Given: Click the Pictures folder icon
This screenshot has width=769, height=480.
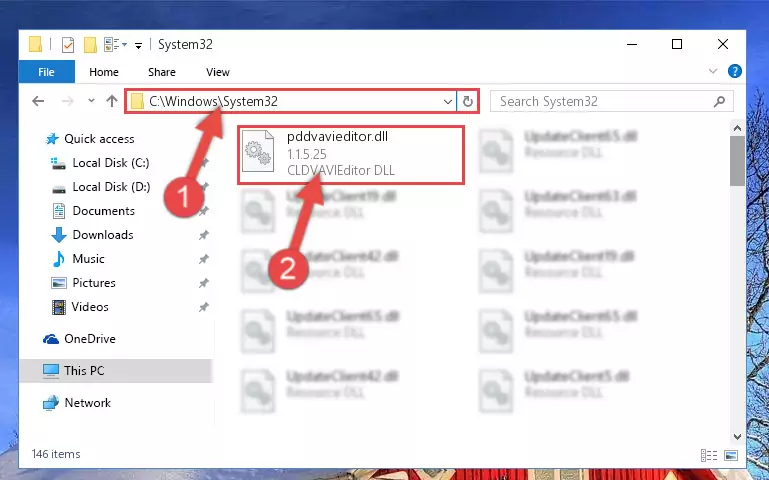Looking at the screenshot, I should 59,283.
